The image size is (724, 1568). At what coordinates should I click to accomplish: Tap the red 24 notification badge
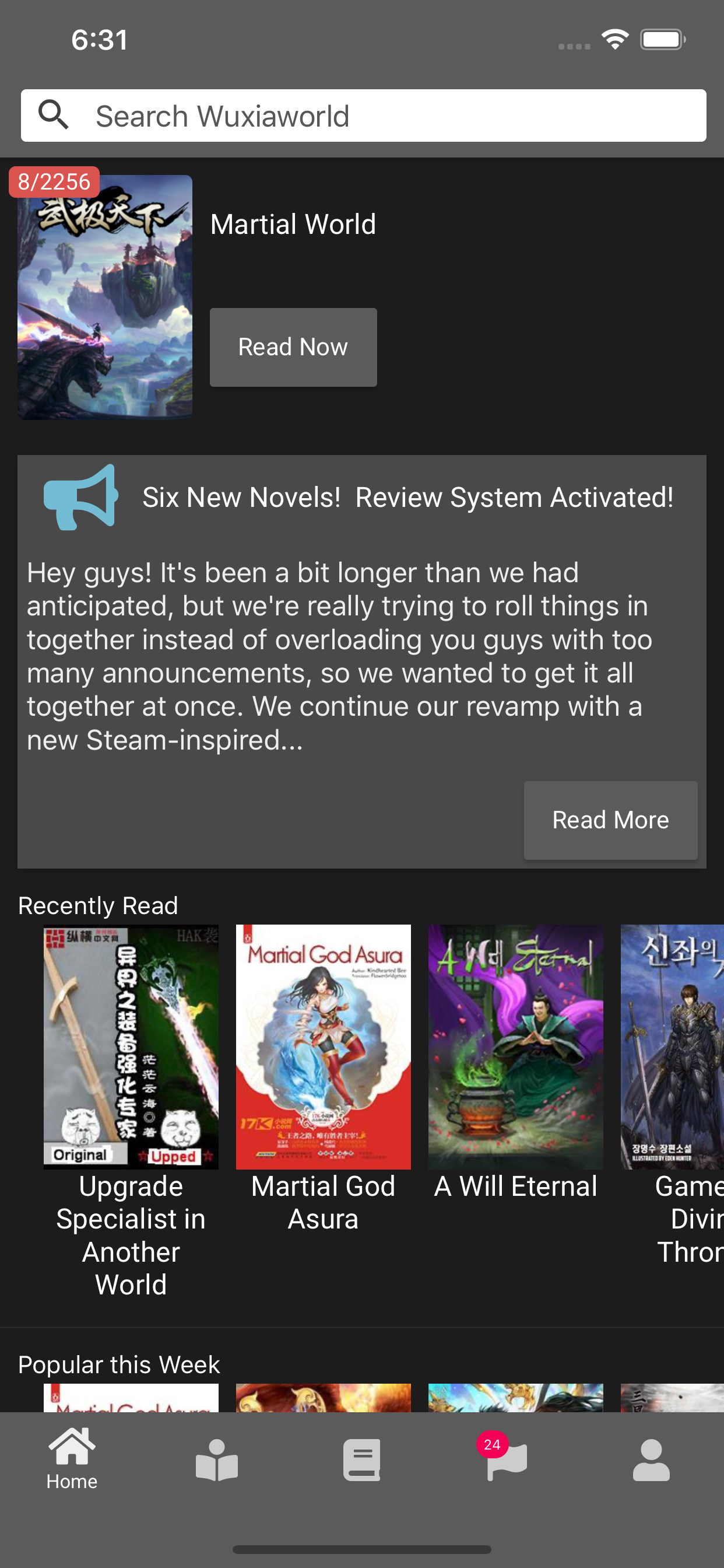[492, 1444]
